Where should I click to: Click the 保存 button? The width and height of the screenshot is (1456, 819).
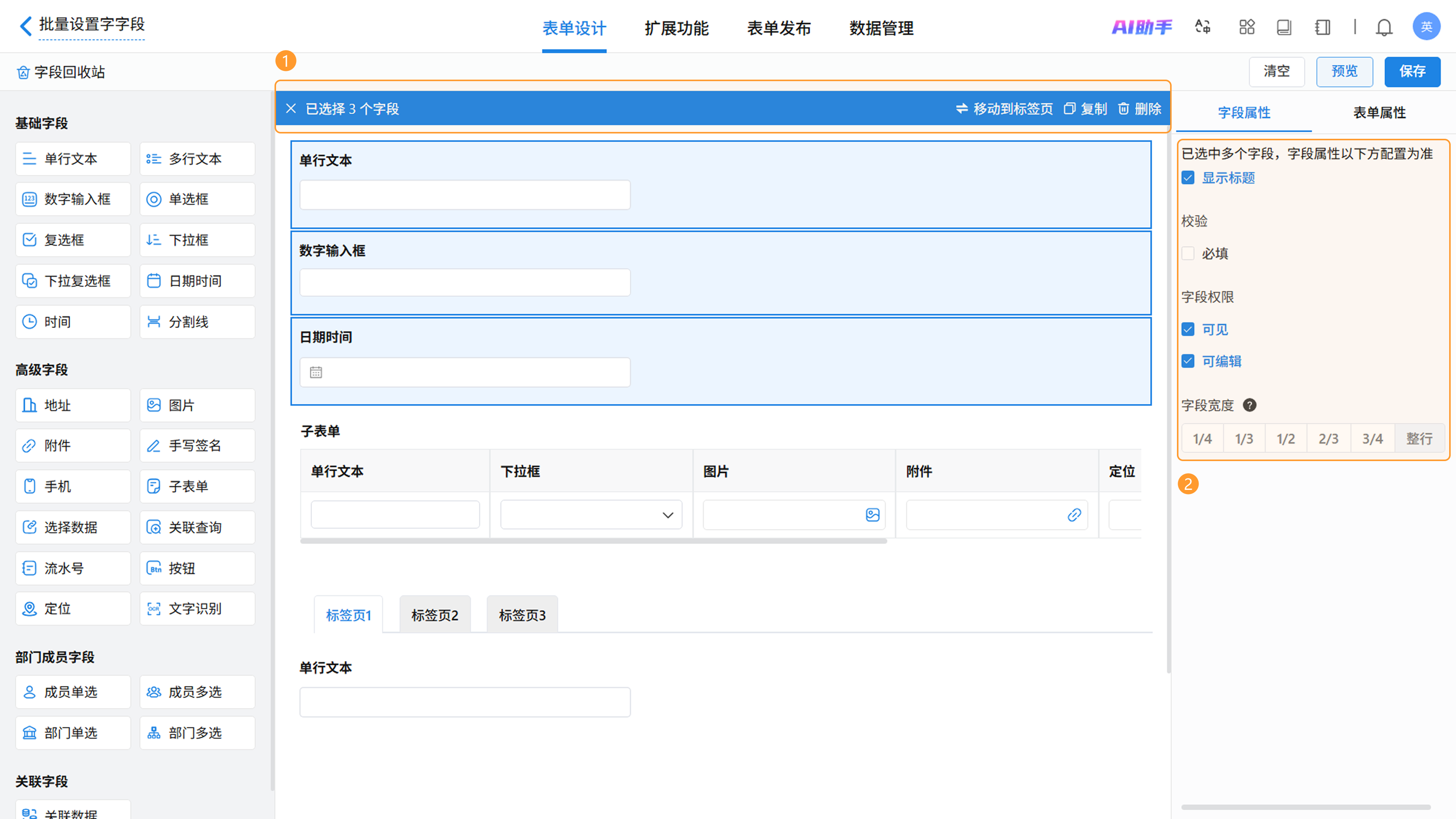[1412, 72]
